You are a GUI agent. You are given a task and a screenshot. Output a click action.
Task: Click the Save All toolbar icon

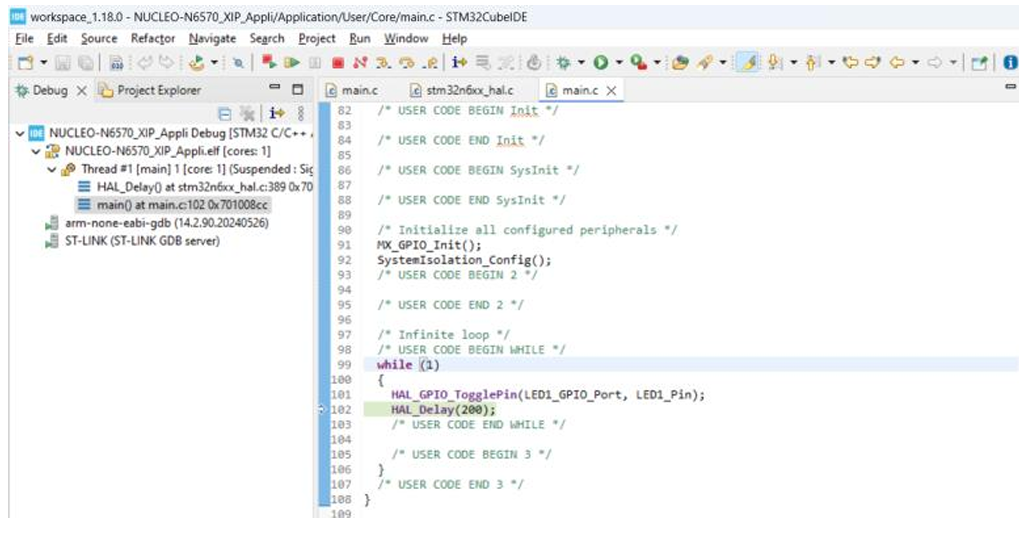tap(86, 63)
